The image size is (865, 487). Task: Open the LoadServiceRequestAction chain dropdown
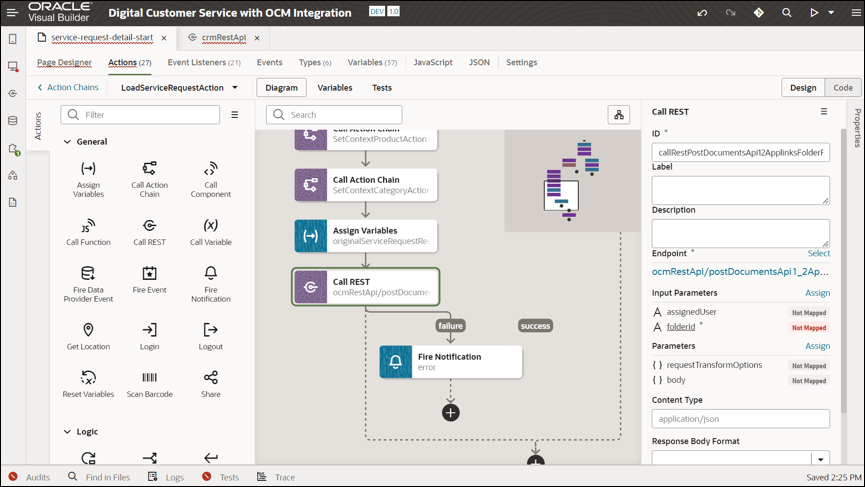[235, 87]
